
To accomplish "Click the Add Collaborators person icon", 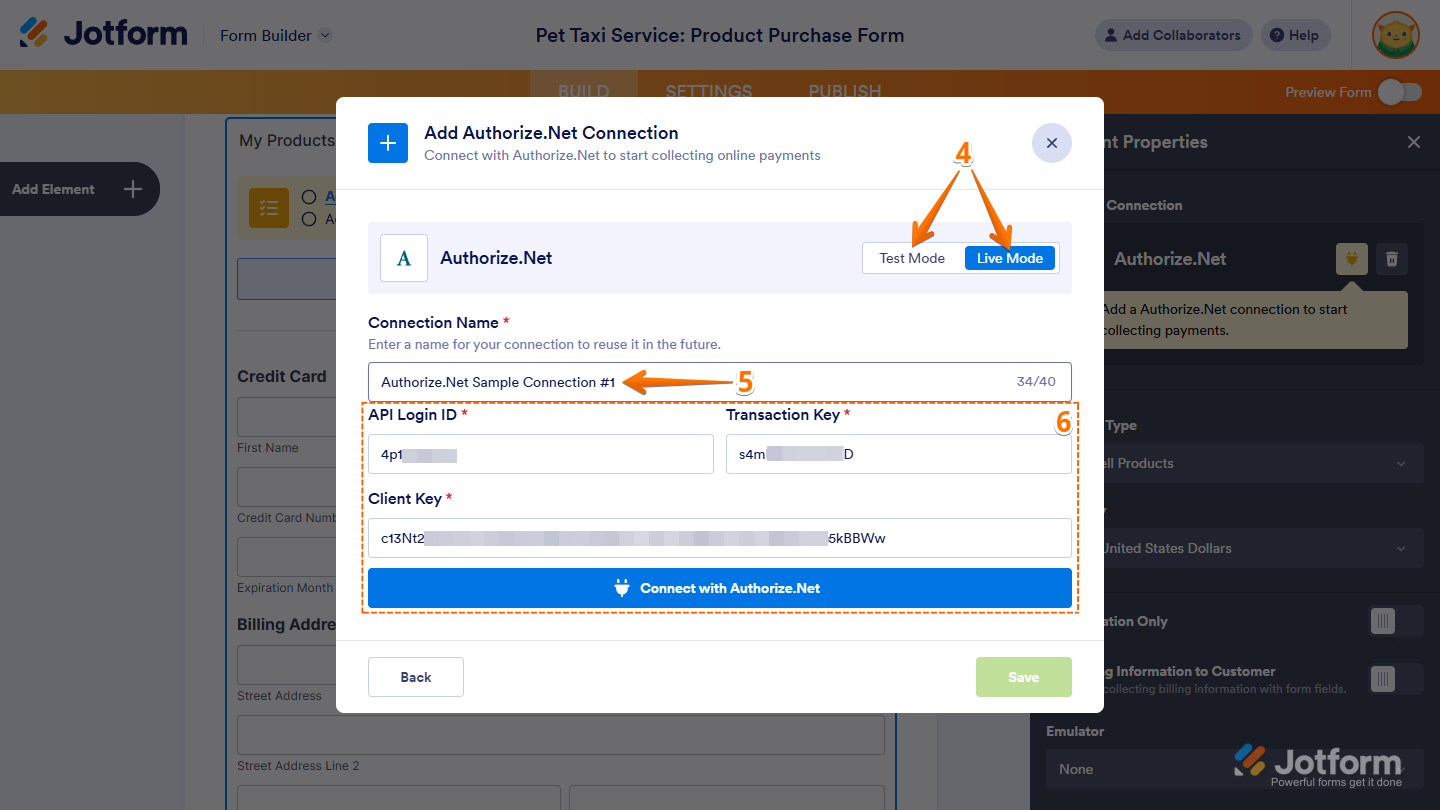I will click(x=1110, y=35).
